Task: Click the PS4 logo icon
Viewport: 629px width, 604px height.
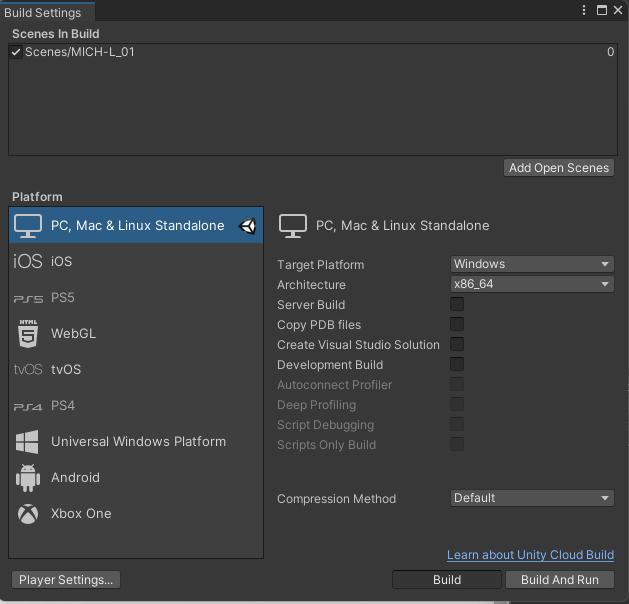Action: tap(28, 407)
